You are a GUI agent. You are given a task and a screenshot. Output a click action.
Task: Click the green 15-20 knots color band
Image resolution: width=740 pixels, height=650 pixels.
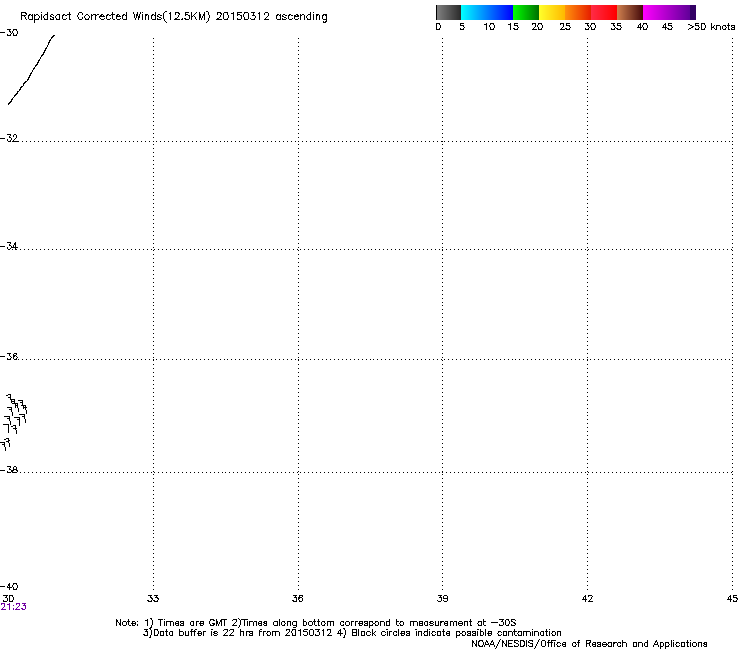[x=526, y=12]
